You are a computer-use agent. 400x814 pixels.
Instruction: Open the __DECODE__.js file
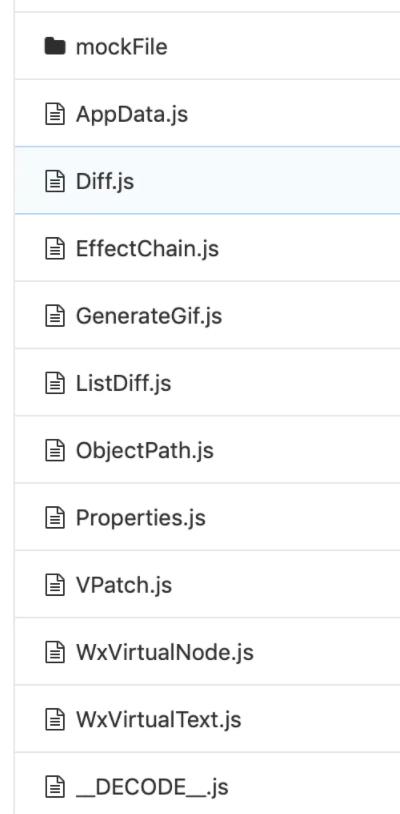[152, 788]
